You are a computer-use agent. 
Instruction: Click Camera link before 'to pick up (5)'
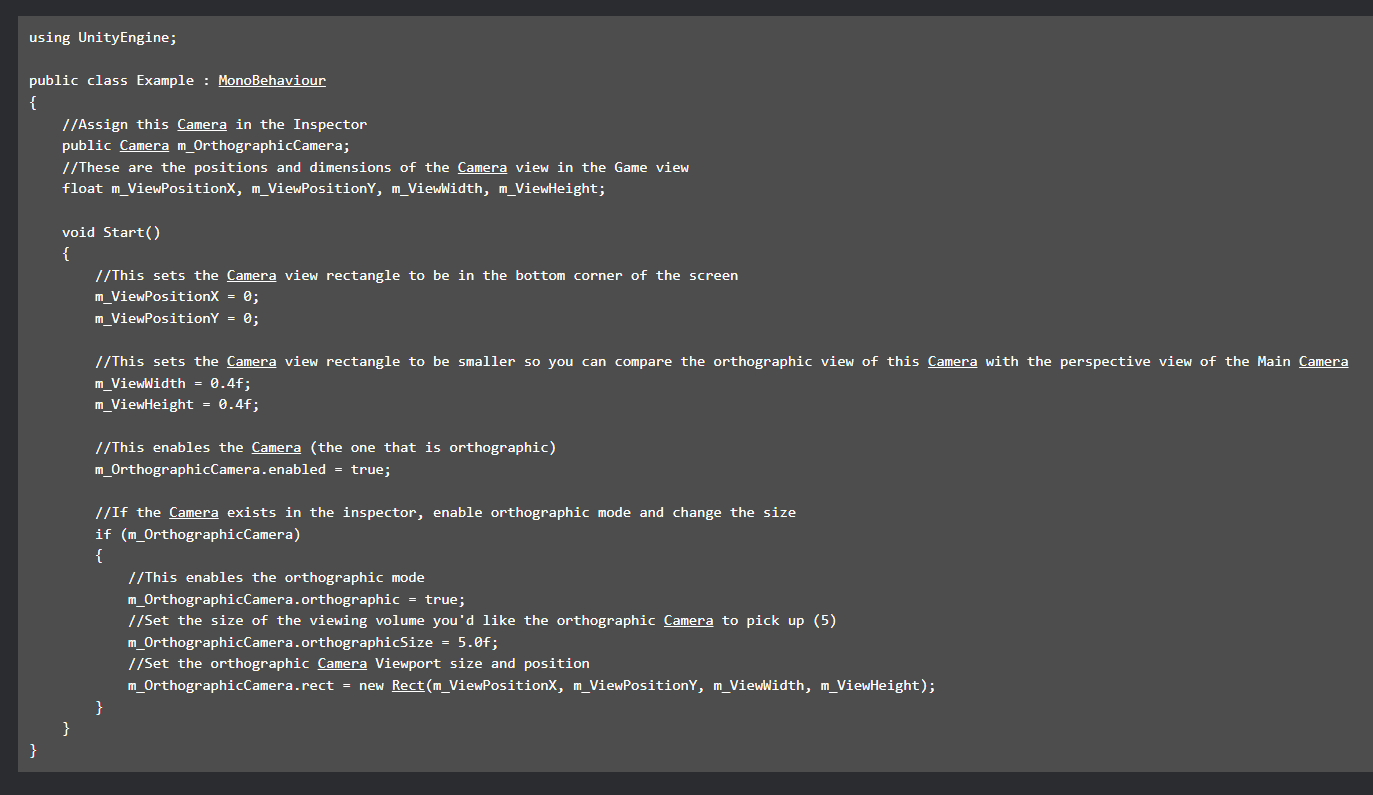(x=688, y=620)
